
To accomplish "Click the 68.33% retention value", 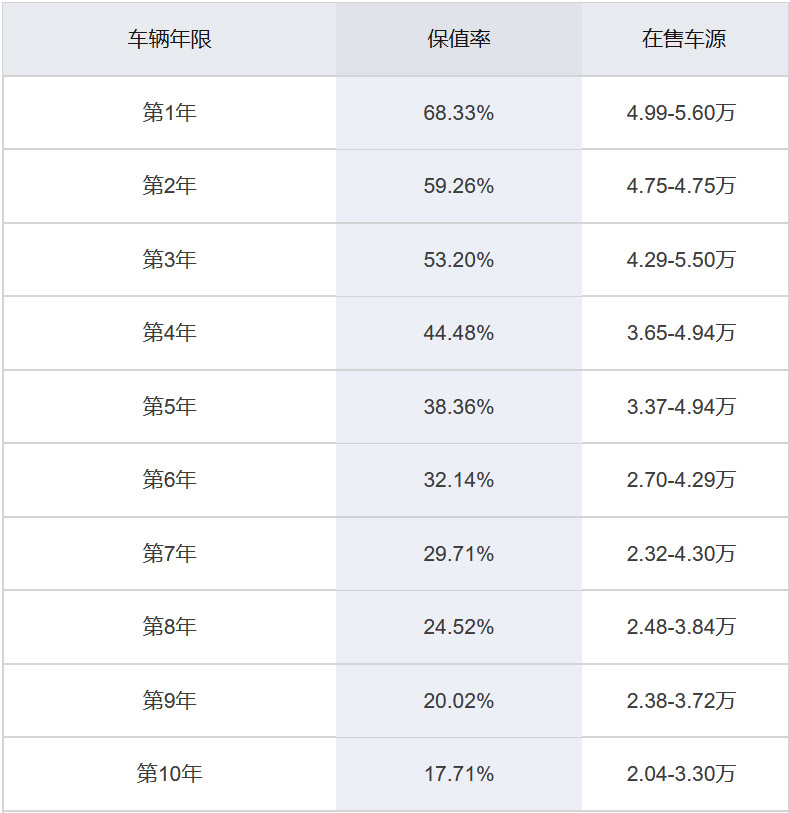I will [x=458, y=113].
